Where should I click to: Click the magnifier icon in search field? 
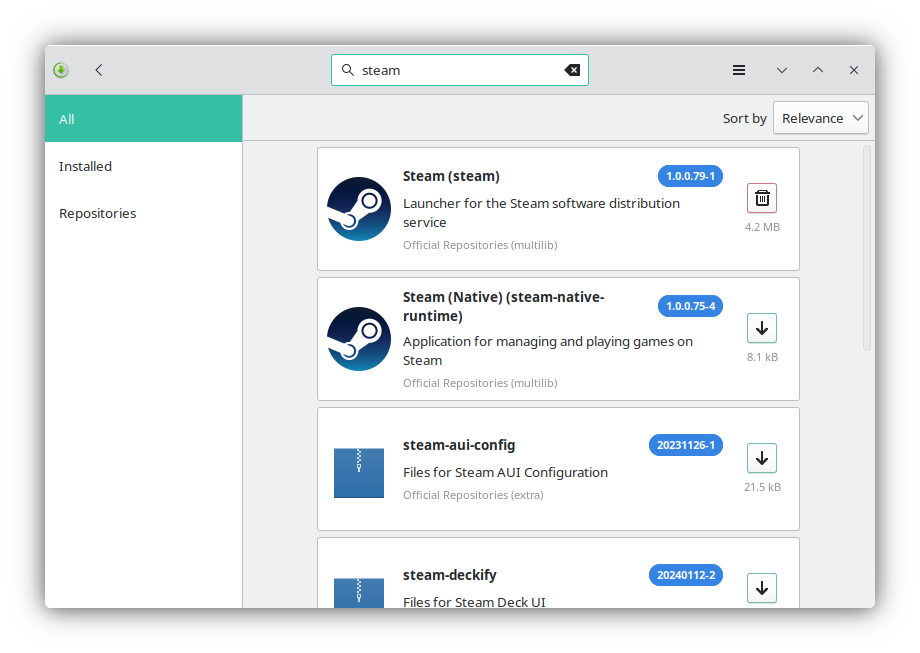click(x=347, y=70)
